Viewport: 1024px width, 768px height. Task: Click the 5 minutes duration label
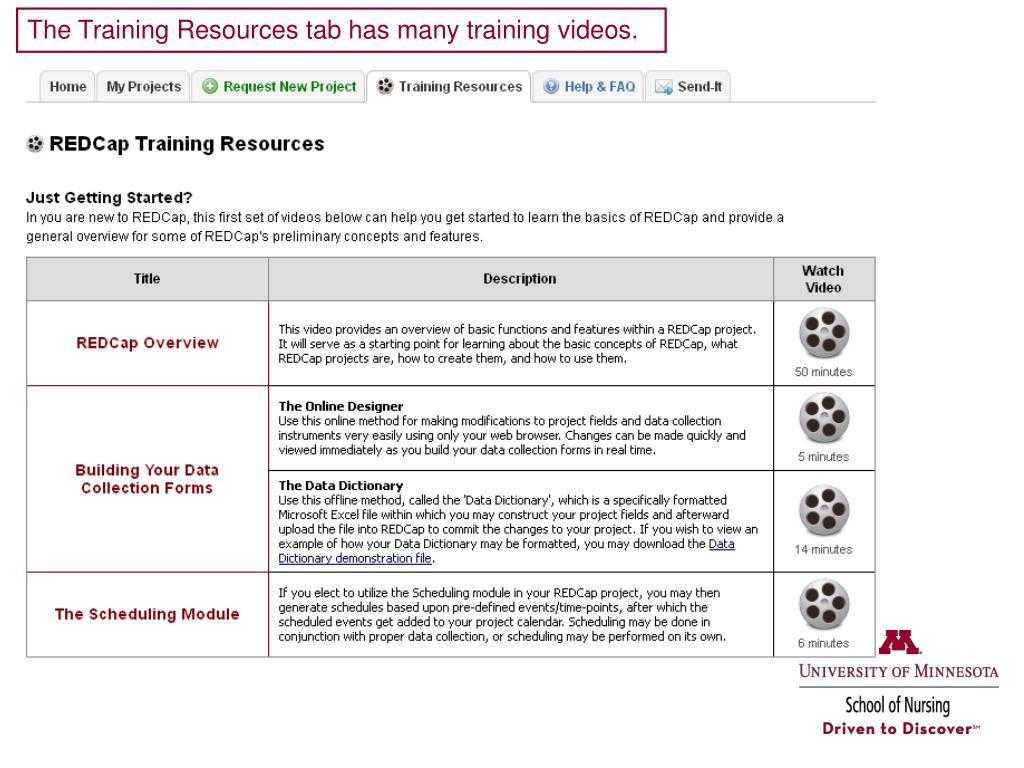click(824, 456)
